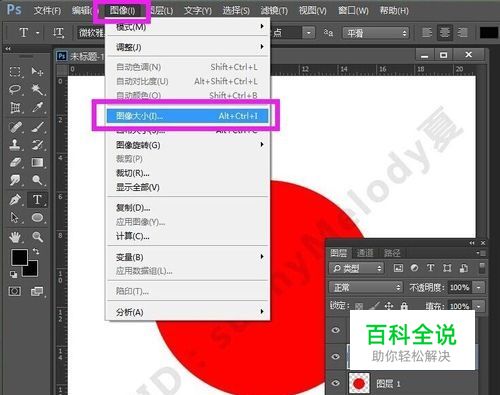
Task: Choose 复制(D)... menu item
Action: (x=187, y=208)
